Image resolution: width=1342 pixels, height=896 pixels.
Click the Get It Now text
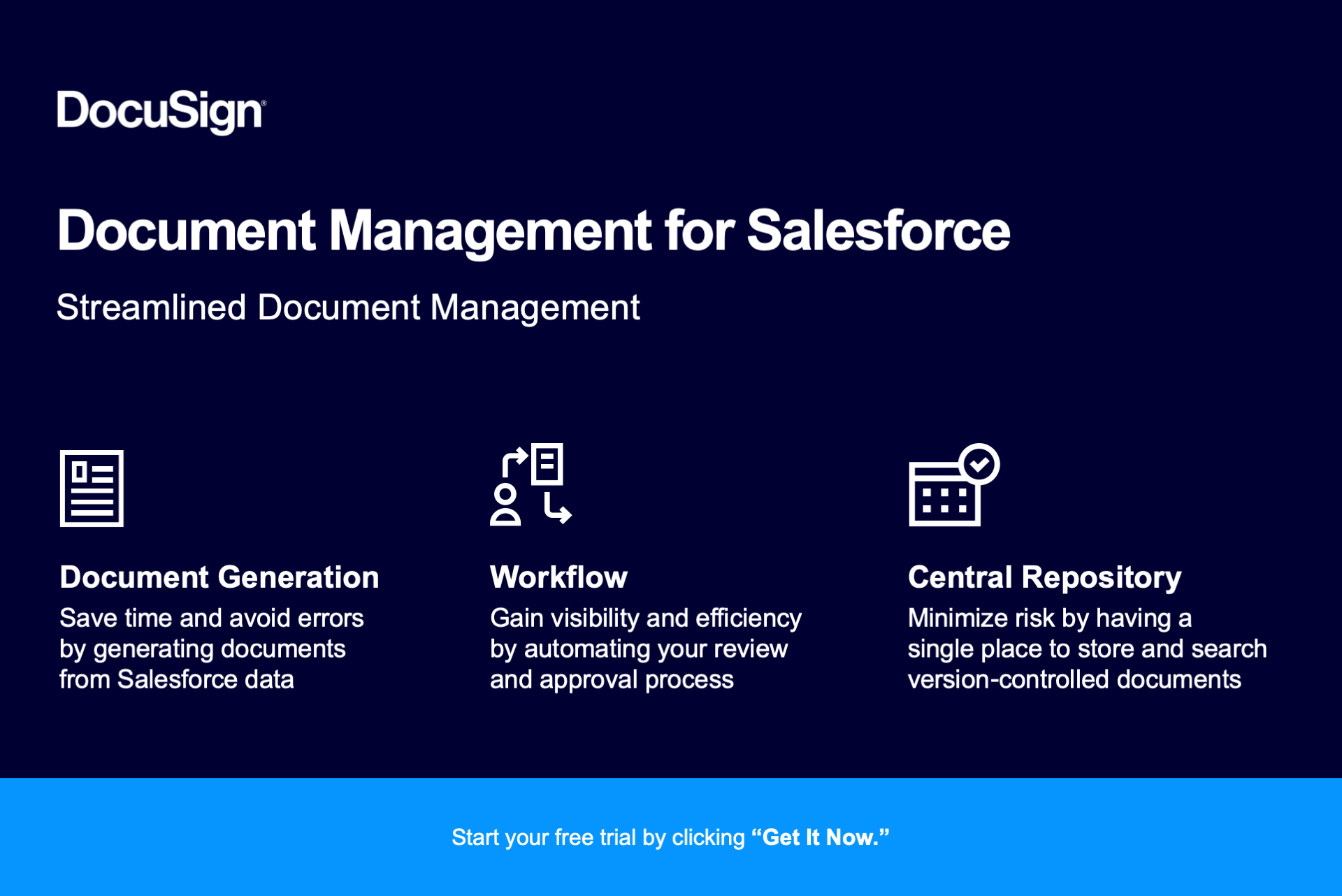point(819,837)
